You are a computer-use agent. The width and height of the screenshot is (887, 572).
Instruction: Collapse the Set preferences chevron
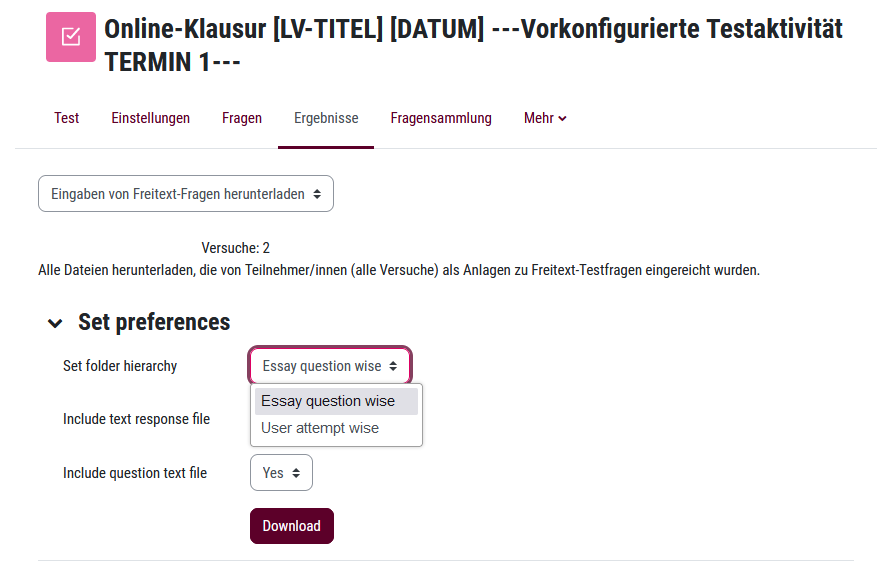(x=55, y=323)
